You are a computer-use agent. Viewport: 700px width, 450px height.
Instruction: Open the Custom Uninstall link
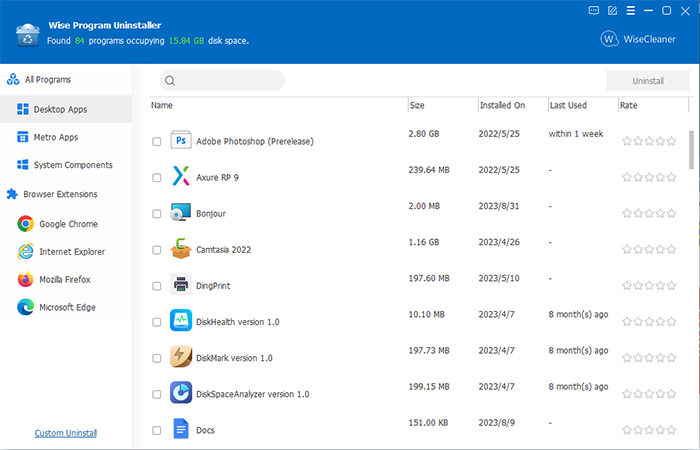click(x=66, y=433)
